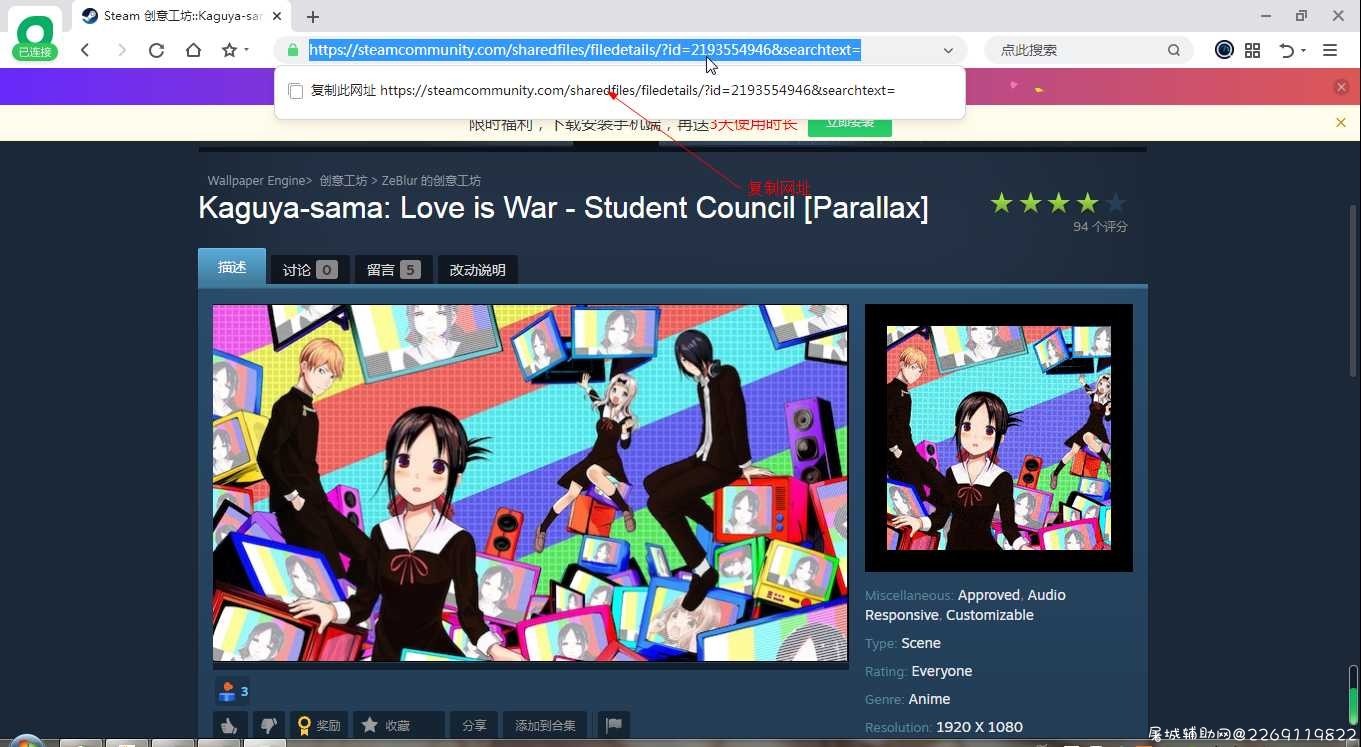This screenshot has height=747, width=1361.
Task: Click the Kaguya-sama Student Council title text
Action: click(563, 208)
